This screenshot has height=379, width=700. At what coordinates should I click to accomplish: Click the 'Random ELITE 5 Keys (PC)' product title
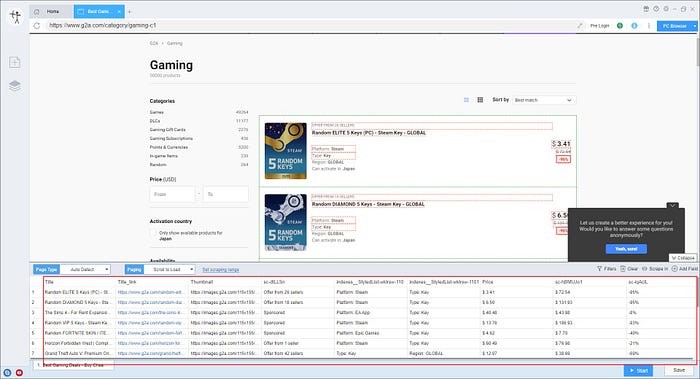pyautogui.click(x=369, y=133)
